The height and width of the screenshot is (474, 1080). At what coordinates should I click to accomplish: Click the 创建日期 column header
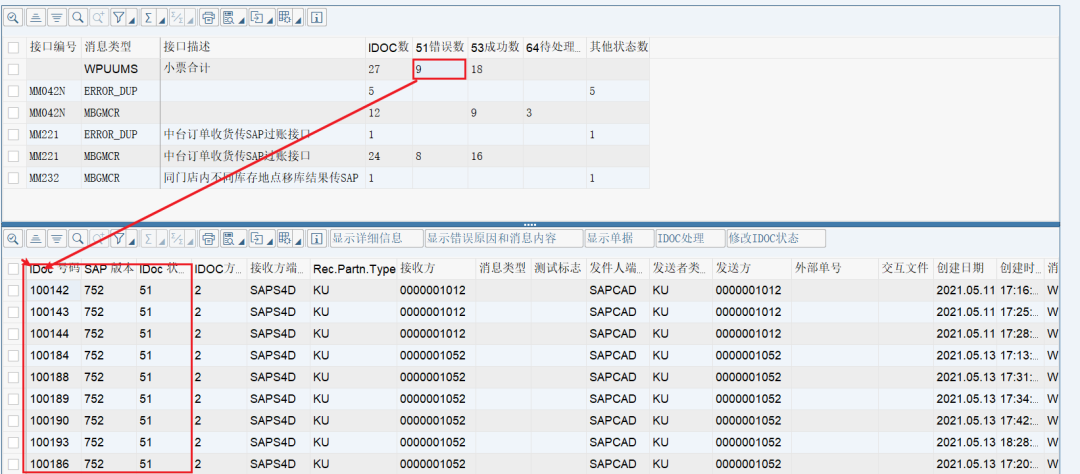(964, 269)
